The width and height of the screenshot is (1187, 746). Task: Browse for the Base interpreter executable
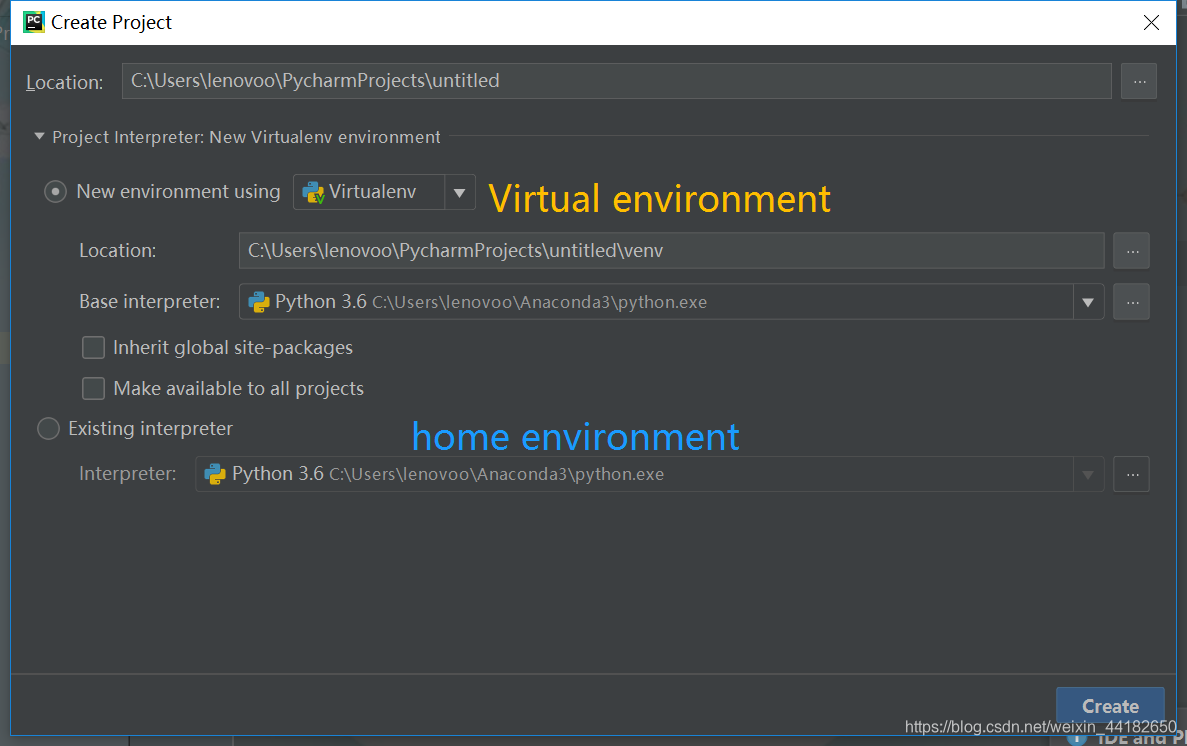coord(1132,302)
